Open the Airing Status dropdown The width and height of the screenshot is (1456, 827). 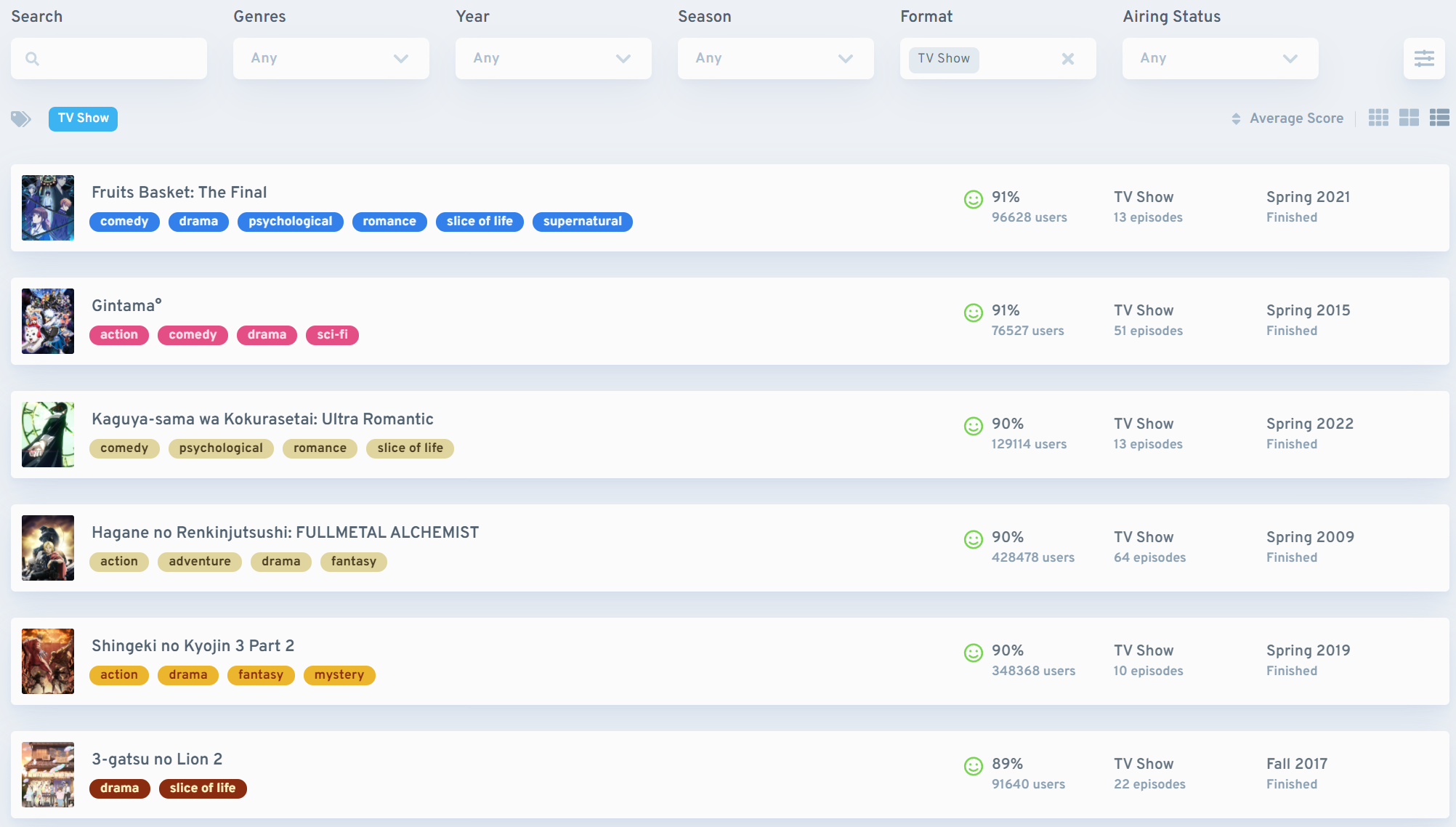[1220, 58]
